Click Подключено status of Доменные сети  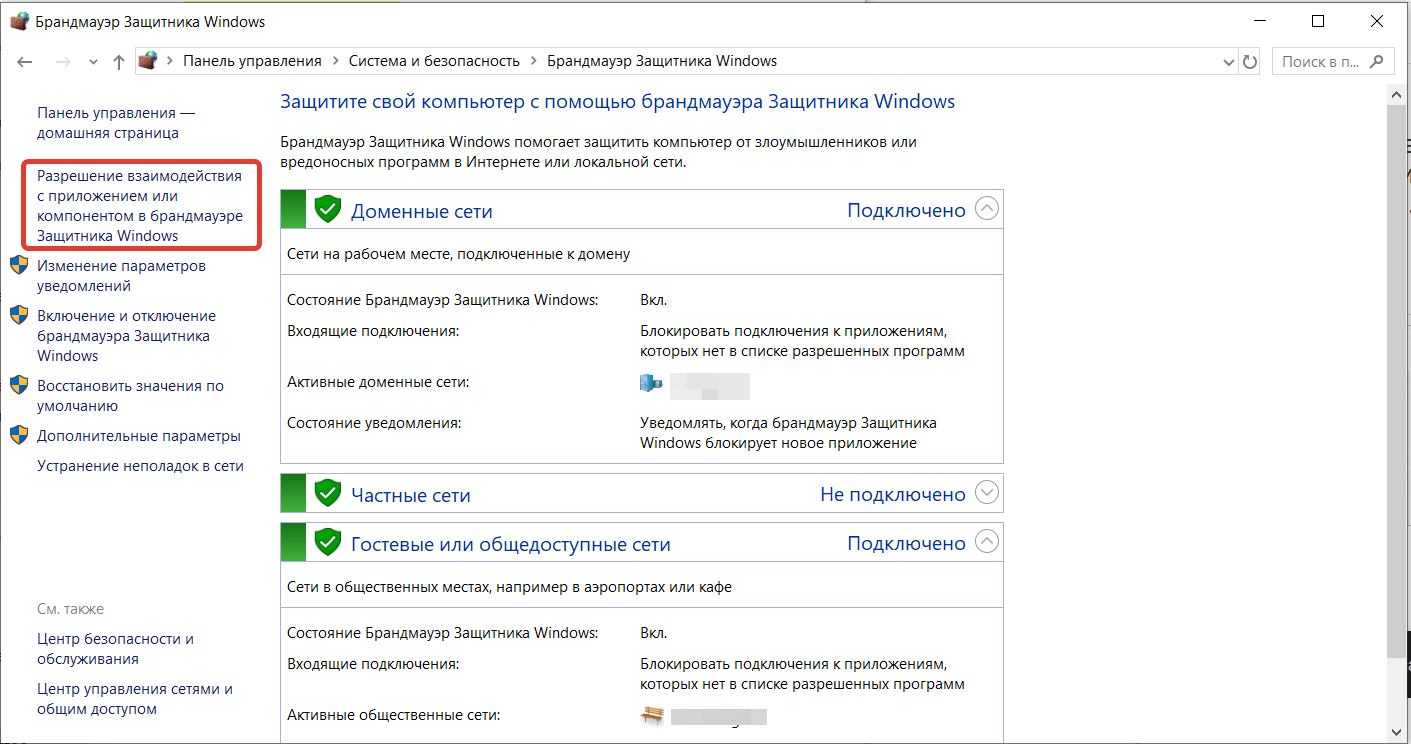point(906,211)
